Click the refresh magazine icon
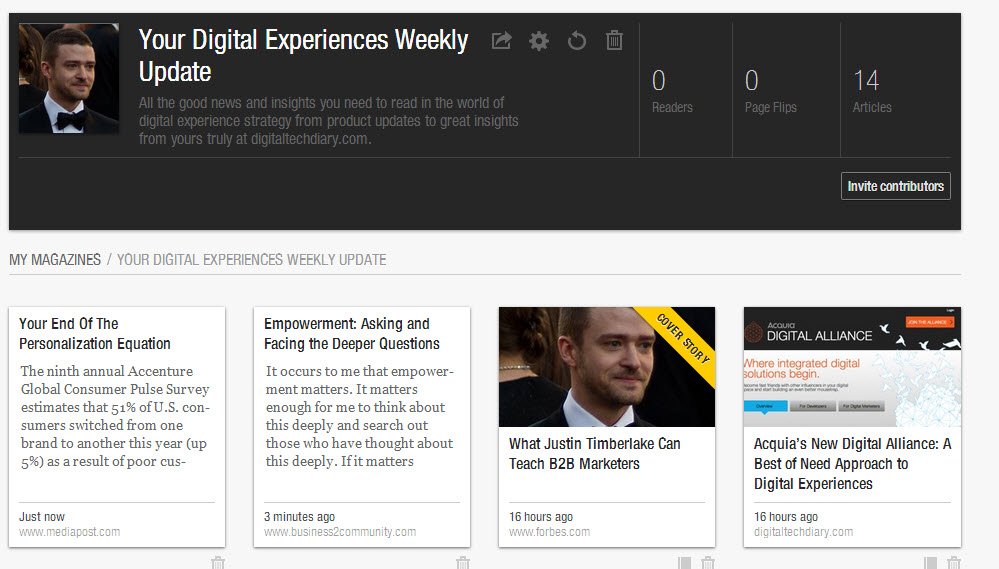Viewport: 999px width, 569px height. 577,41
